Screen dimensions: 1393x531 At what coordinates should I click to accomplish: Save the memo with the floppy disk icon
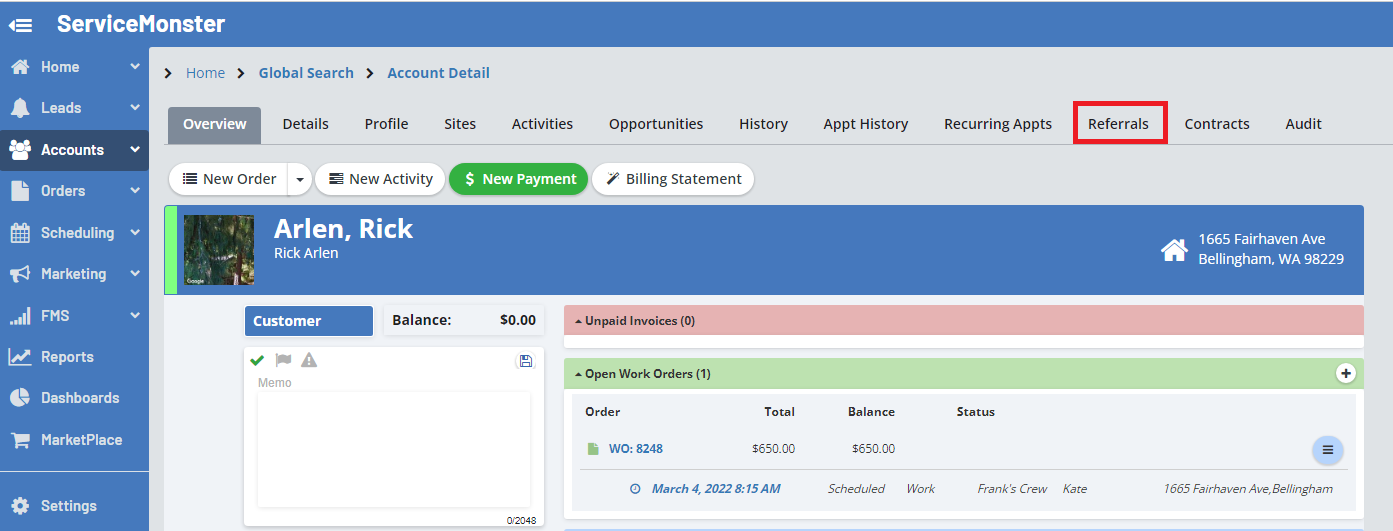click(526, 361)
